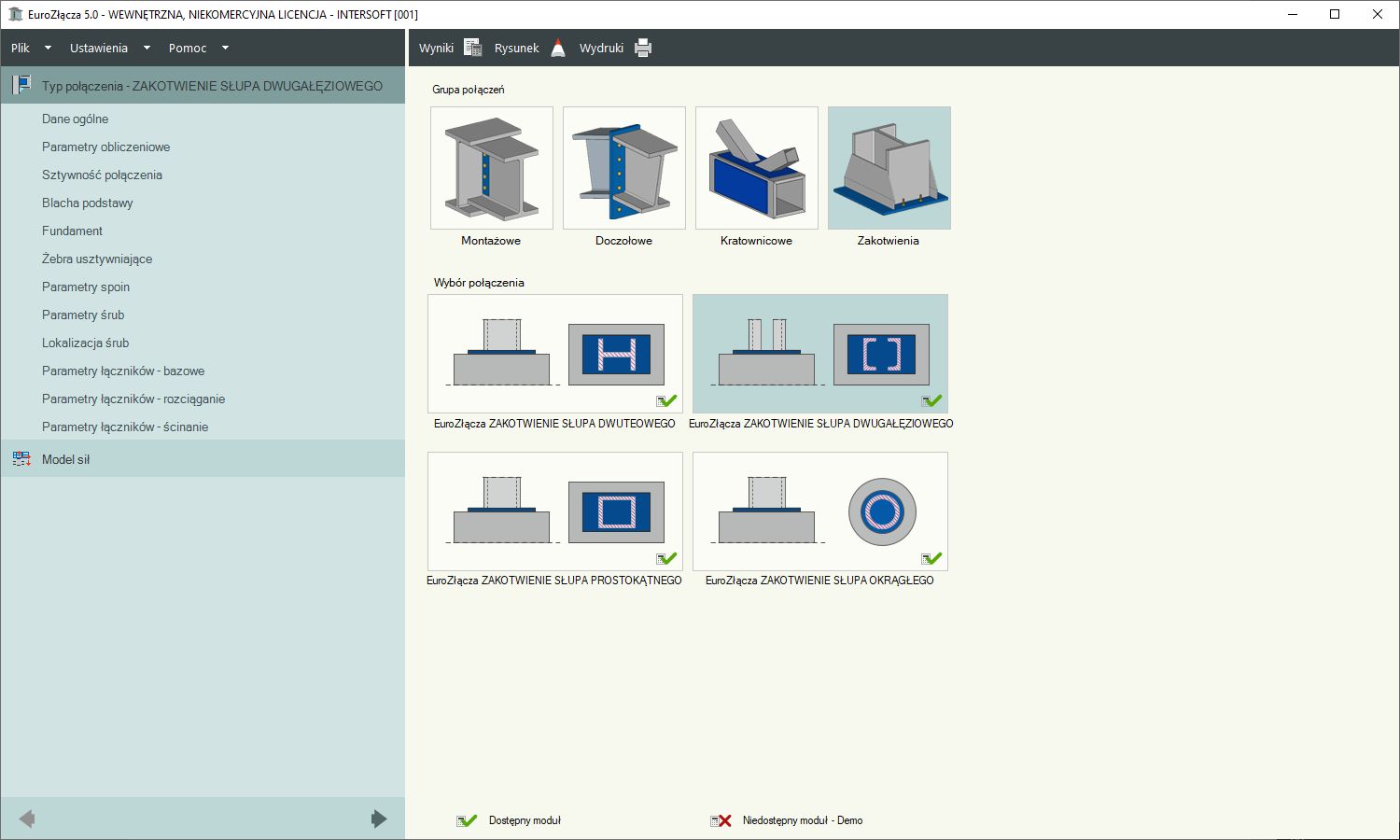Choose ZAKOTWIENIE SŁUPA OKRĄGŁEGO connection
Image resolution: width=1400 pixels, height=840 pixels.
pos(820,511)
